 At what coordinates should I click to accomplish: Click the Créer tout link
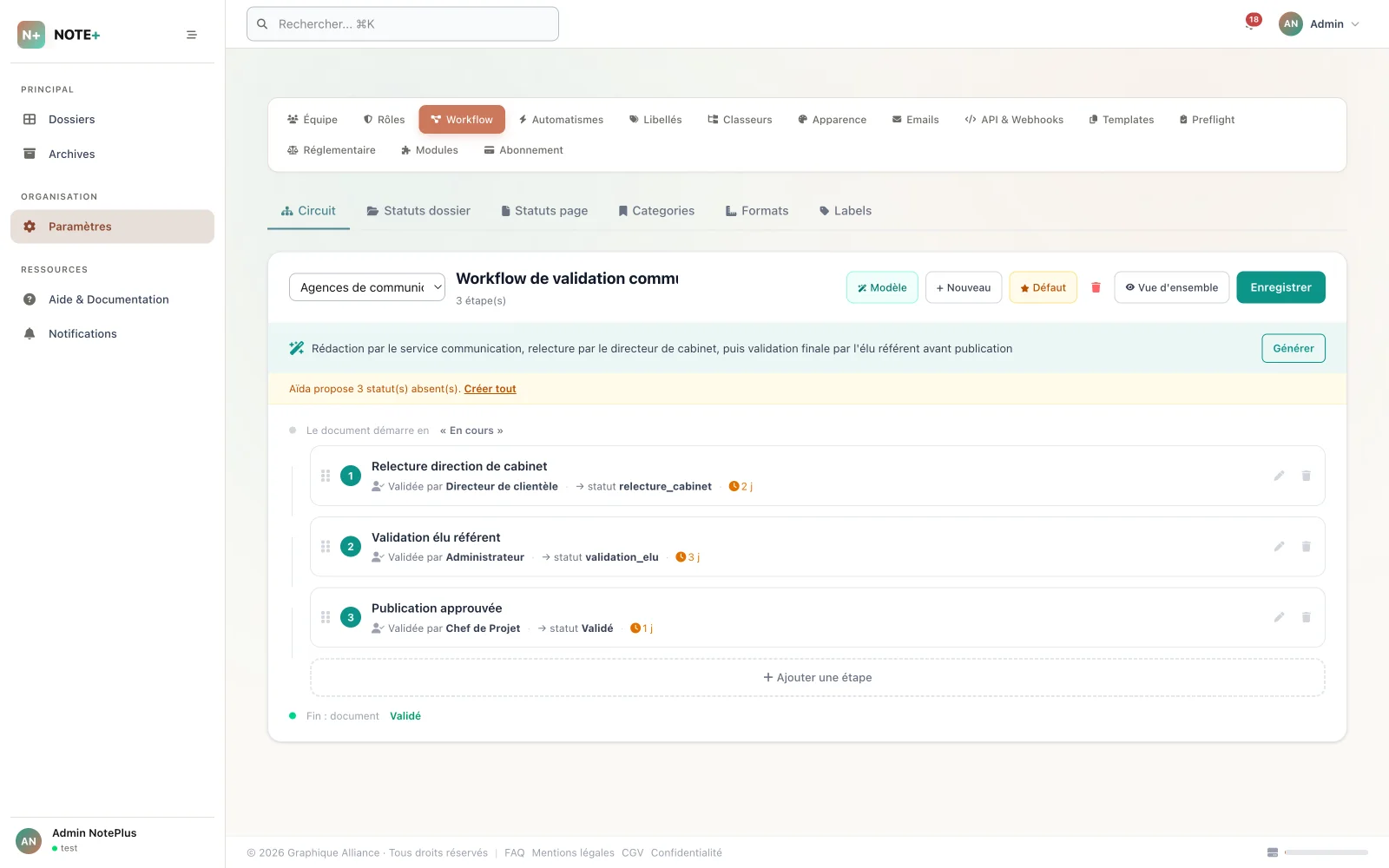point(490,389)
